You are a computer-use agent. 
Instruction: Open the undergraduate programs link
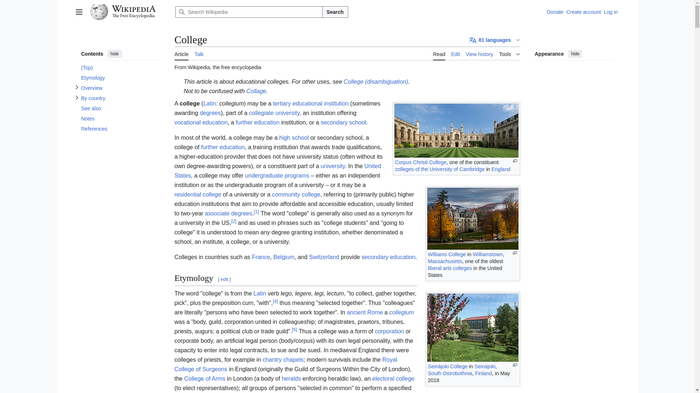(277, 176)
